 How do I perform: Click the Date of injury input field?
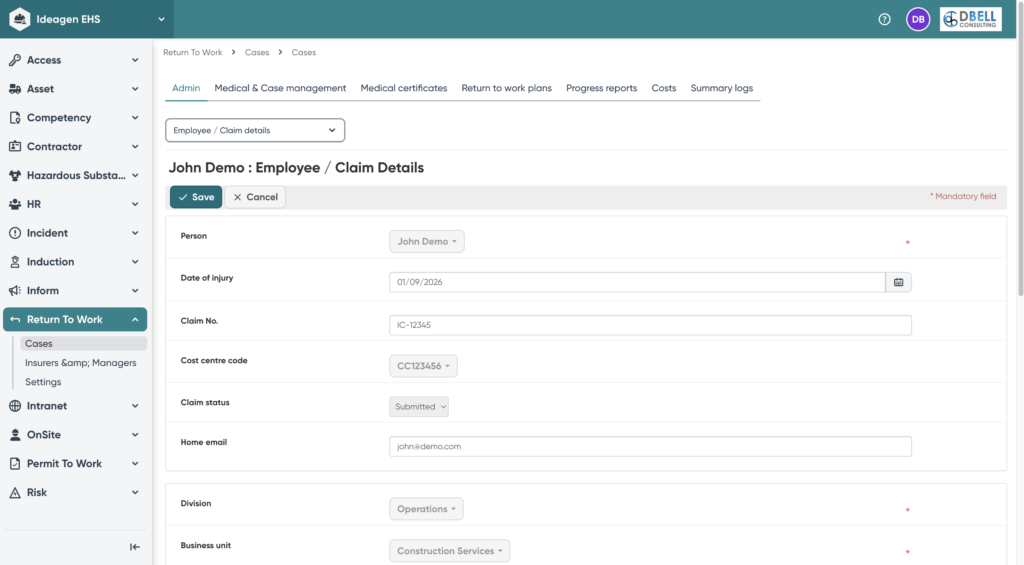point(637,282)
